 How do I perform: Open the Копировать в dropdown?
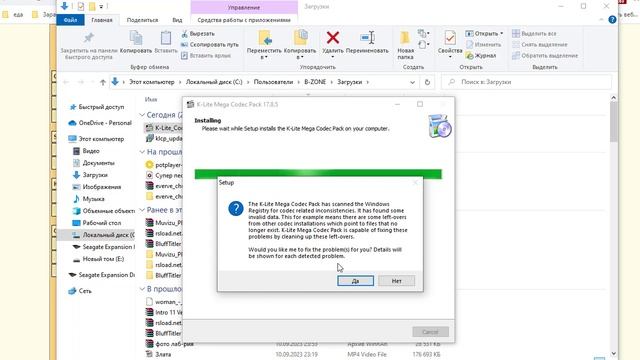click(x=300, y=45)
